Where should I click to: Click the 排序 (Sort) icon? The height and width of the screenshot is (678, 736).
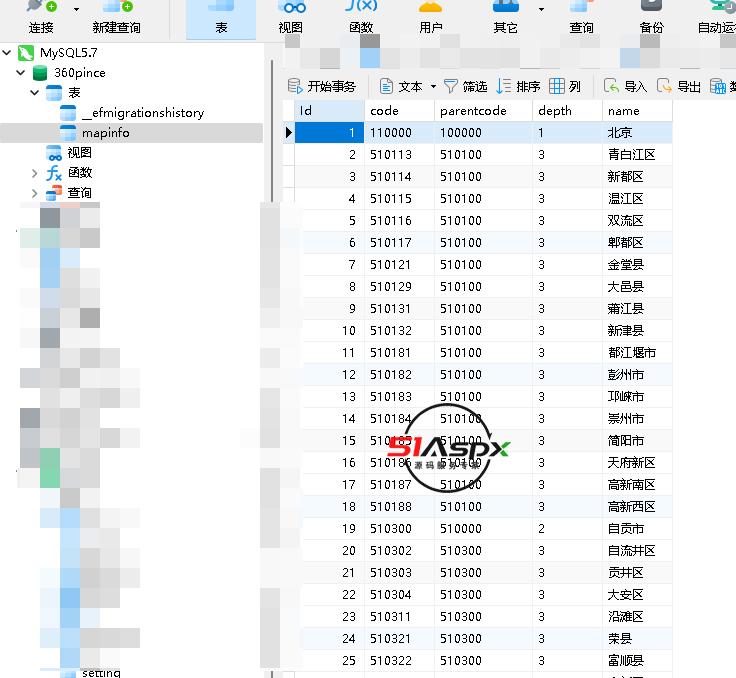[x=504, y=87]
